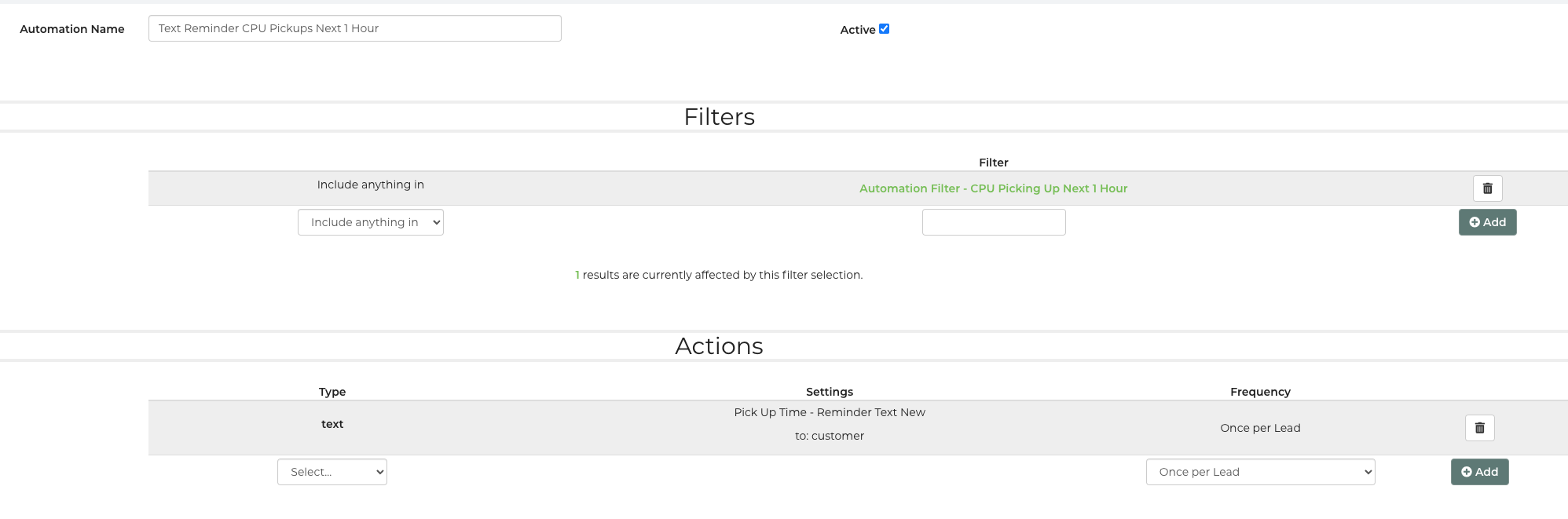Open the Automation Filter CPU Picking Up link

pos(993,188)
